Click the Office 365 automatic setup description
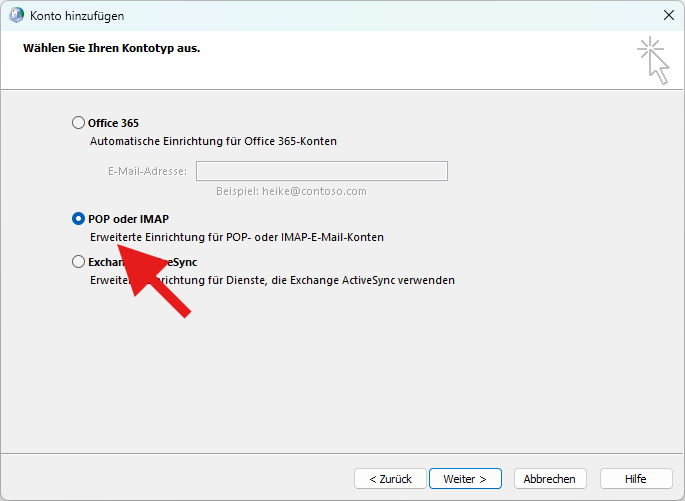The height and width of the screenshot is (501, 685). pyautogui.click(x=213, y=142)
